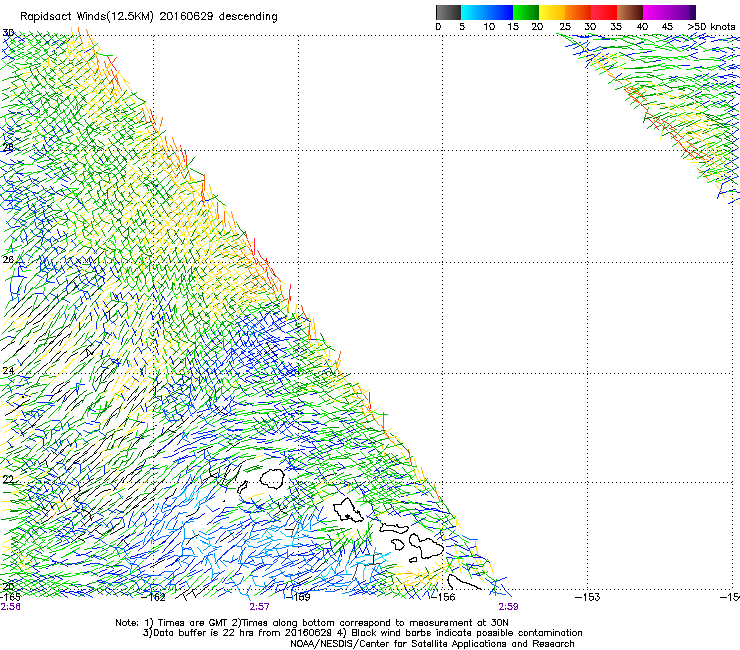Click the 'Data buffer is 22 hrs' note line
The image size is (740, 650).
pyautogui.click(x=362, y=633)
